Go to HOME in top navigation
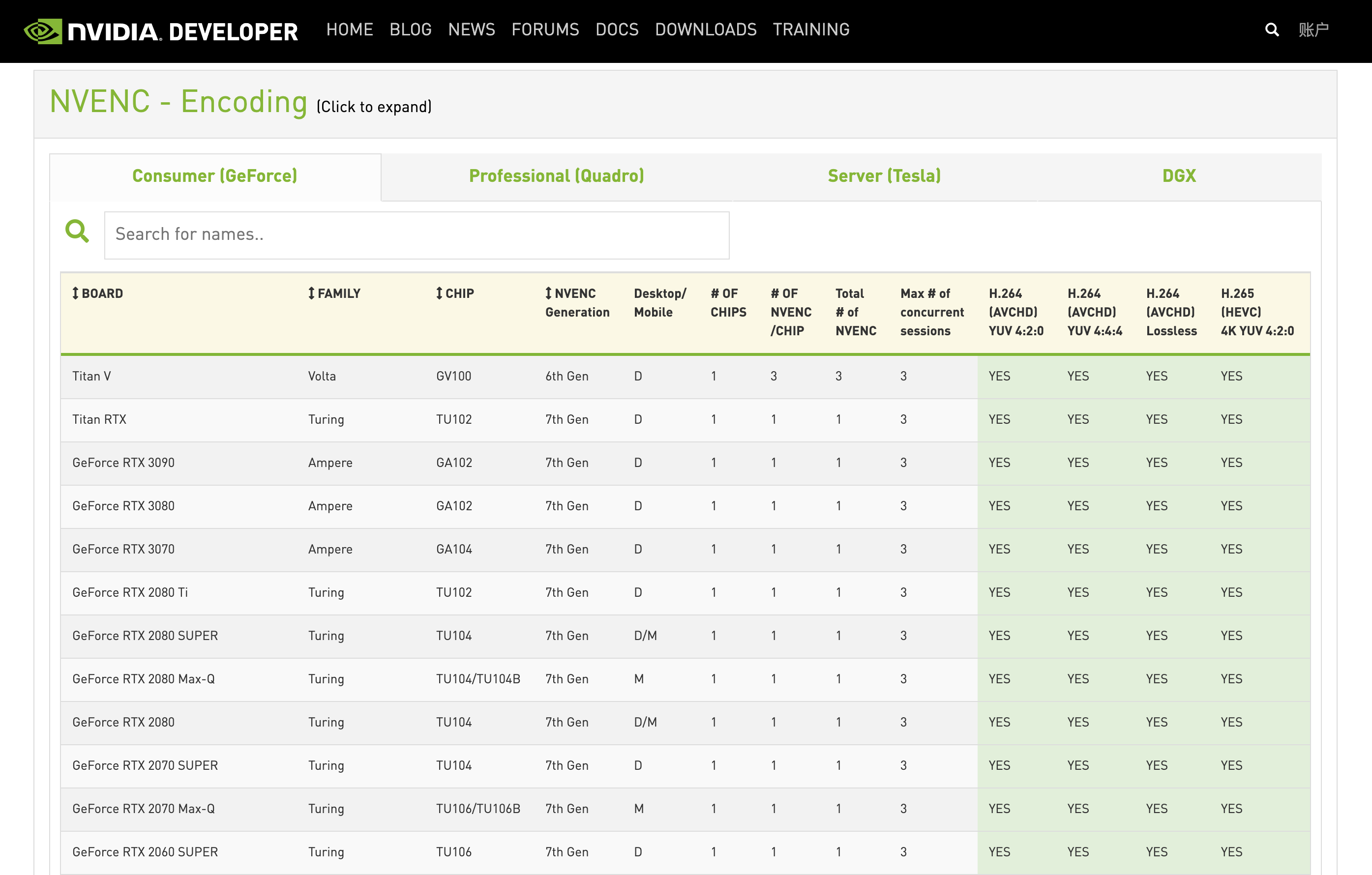 click(x=349, y=29)
